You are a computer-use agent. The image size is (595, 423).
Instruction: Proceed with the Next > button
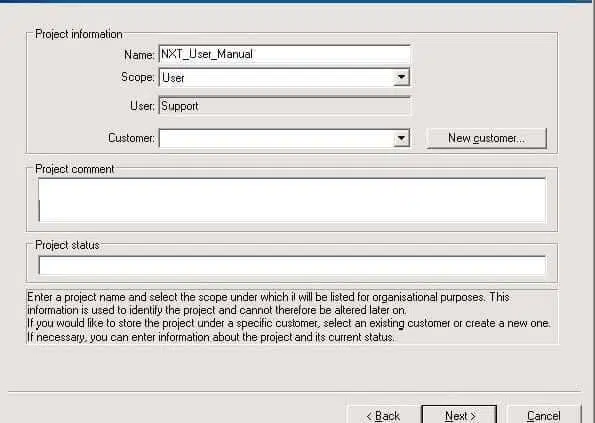[460, 415]
